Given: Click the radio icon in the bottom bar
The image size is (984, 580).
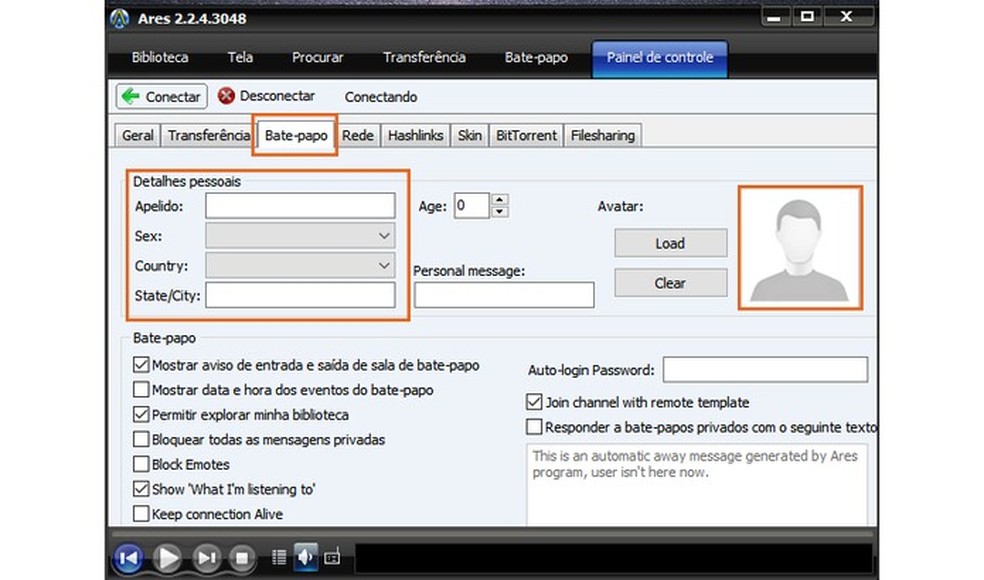Looking at the screenshot, I should tap(334, 558).
